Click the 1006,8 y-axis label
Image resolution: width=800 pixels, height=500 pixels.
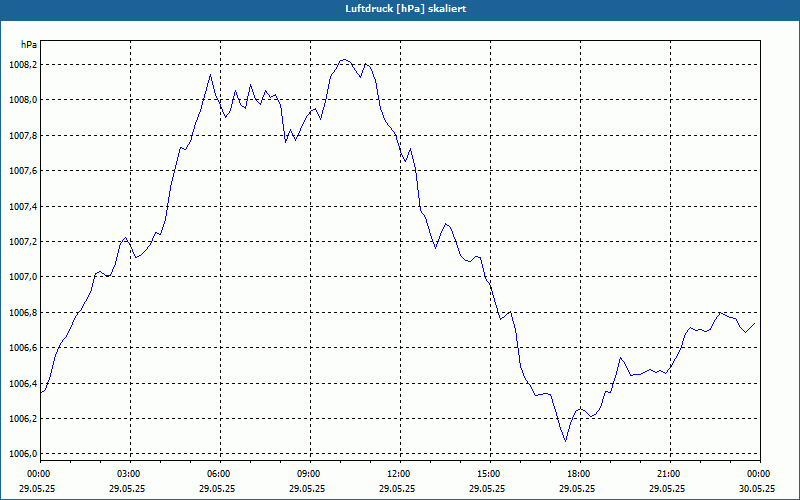pos(23,313)
